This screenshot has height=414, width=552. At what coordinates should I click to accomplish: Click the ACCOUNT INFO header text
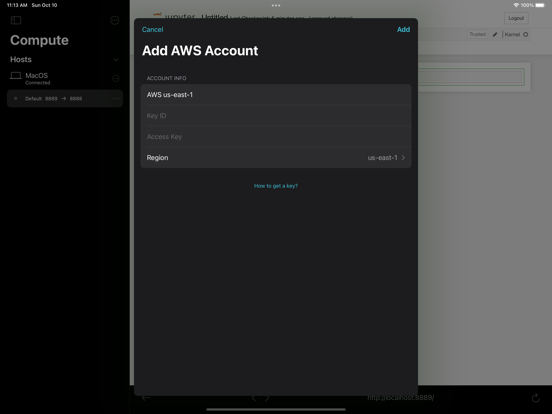click(167, 78)
